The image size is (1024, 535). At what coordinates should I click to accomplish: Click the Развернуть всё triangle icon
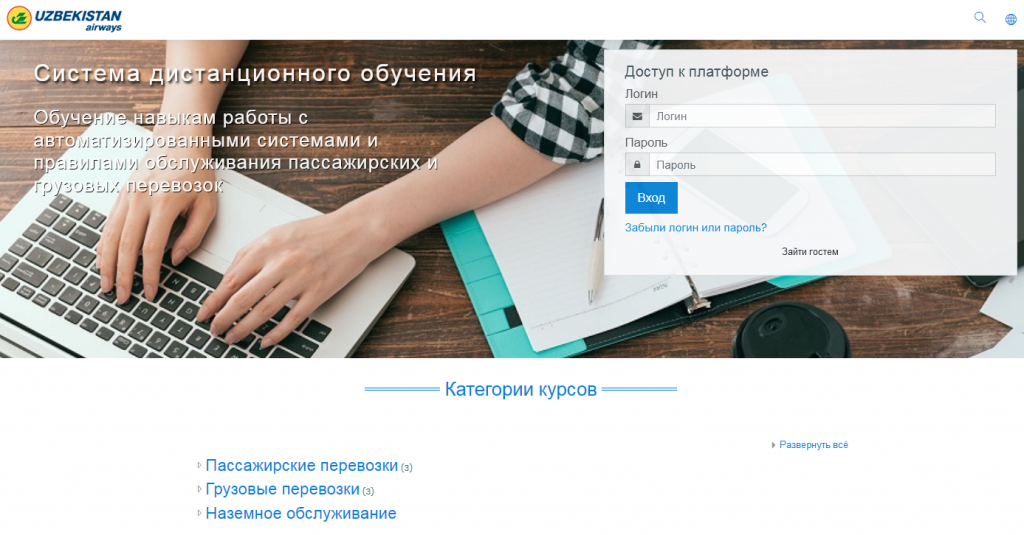(773, 446)
